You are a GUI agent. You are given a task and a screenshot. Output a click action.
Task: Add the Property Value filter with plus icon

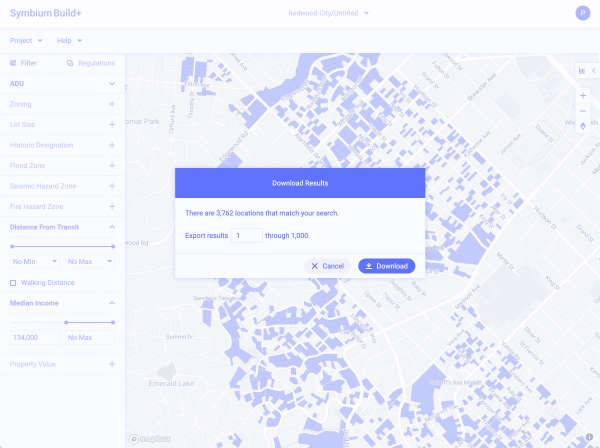112,364
